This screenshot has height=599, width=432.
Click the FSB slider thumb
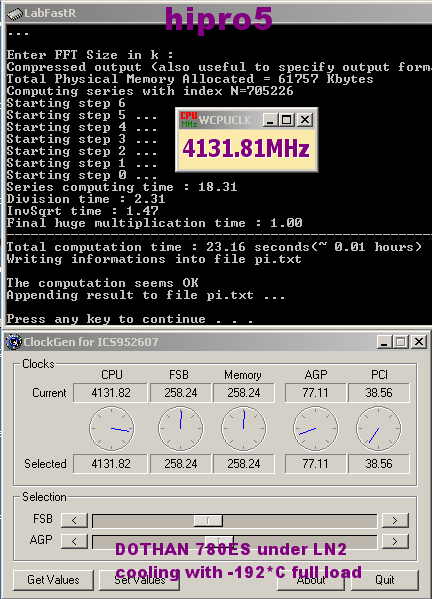(x=208, y=520)
